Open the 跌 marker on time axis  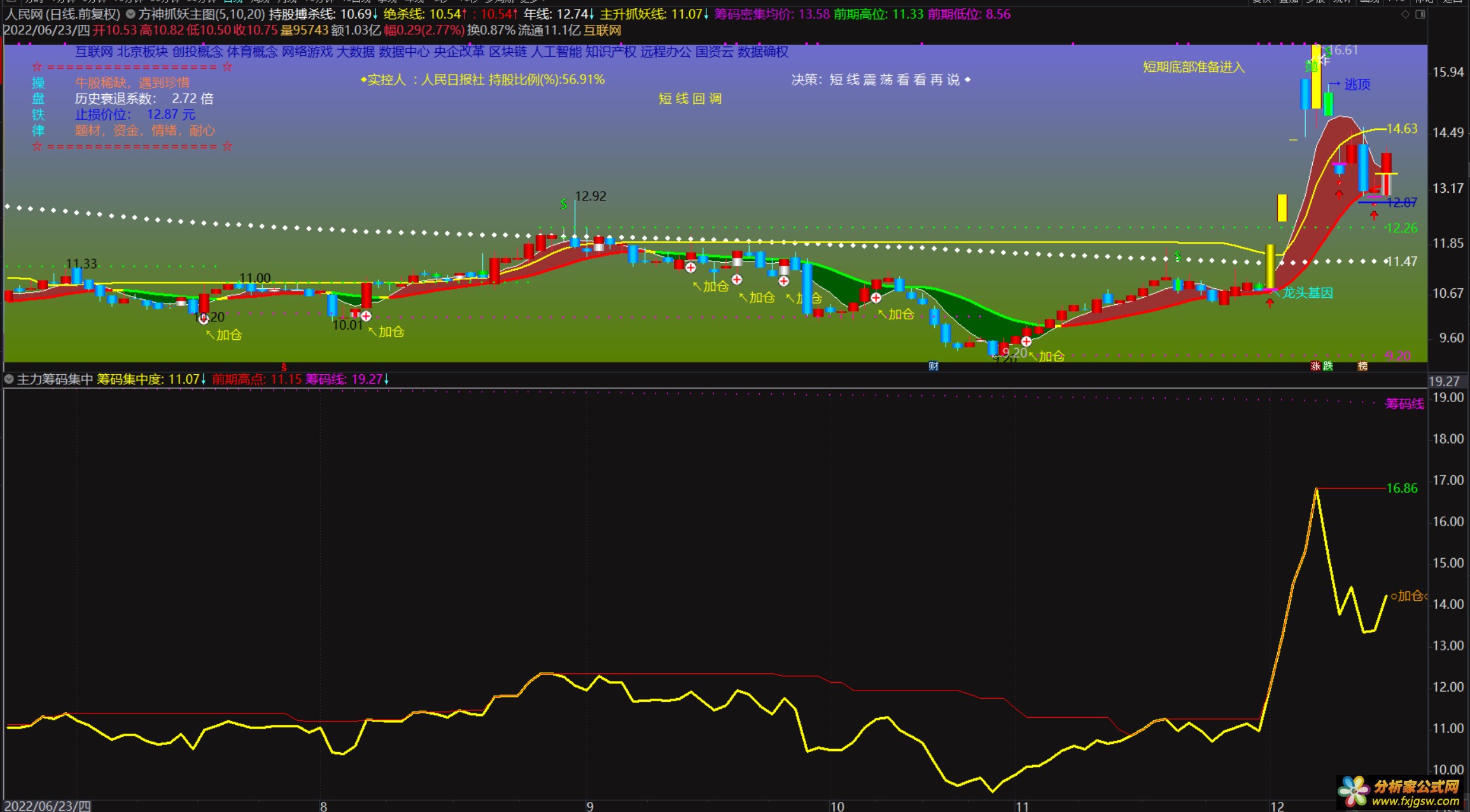tap(1327, 366)
